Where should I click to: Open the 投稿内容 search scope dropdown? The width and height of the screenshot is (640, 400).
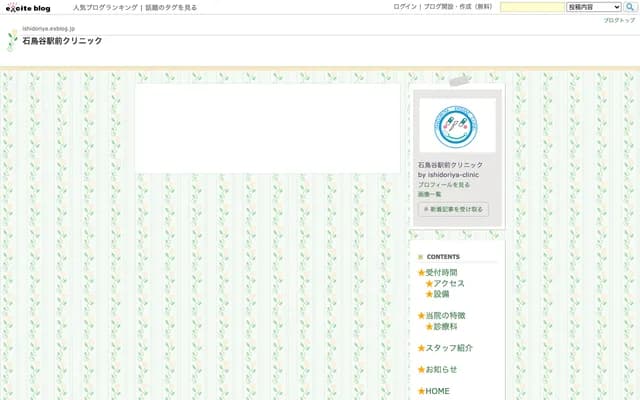coord(593,7)
